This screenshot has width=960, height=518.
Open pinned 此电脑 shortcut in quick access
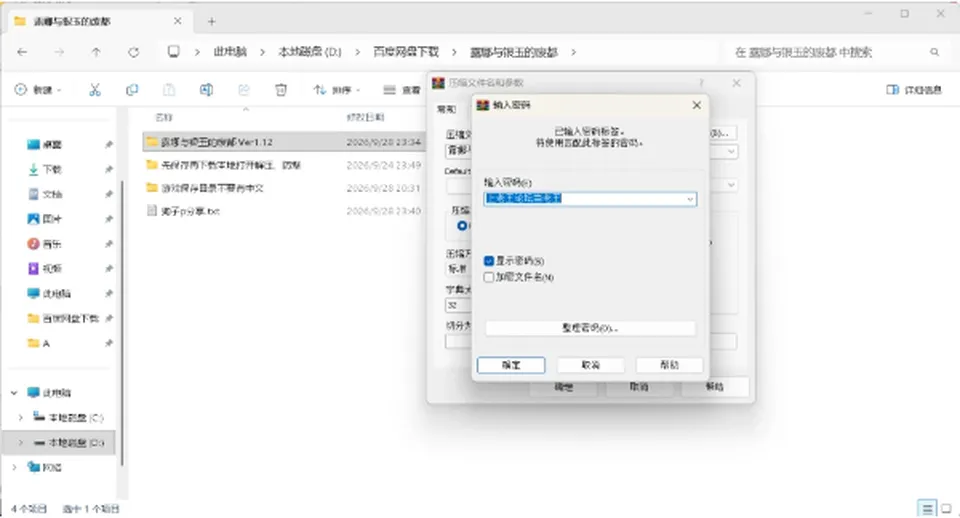(x=56, y=293)
